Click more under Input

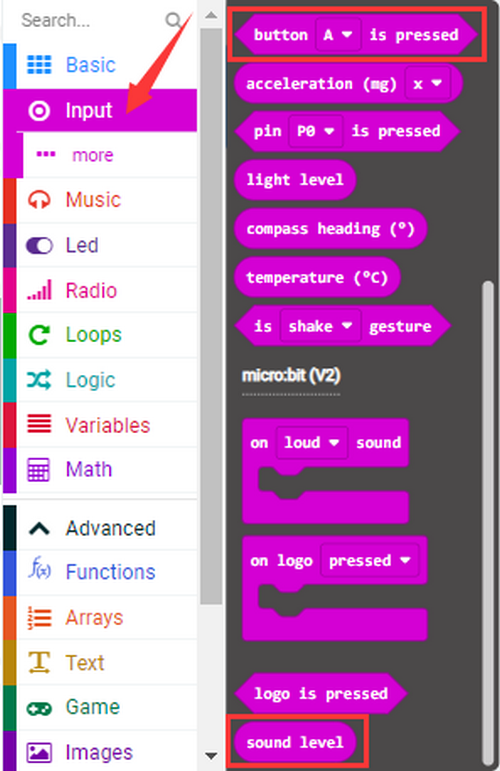(93, 155)
